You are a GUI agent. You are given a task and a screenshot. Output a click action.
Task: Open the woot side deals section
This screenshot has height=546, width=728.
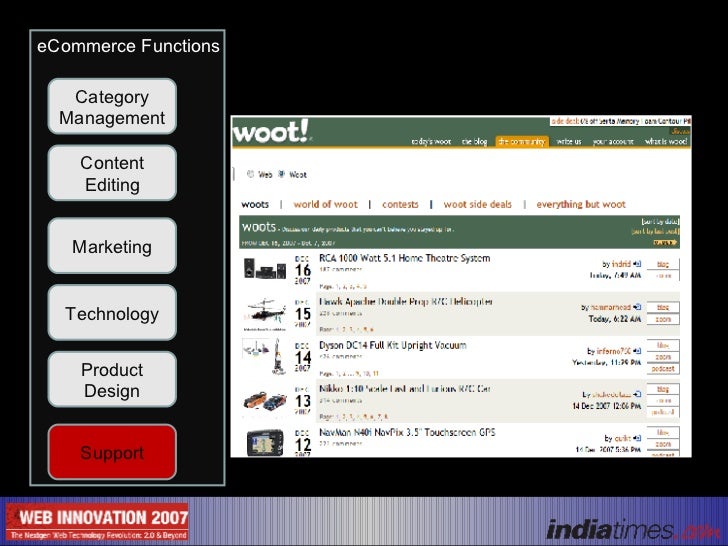pyautogui.click(x=477, y=204)
